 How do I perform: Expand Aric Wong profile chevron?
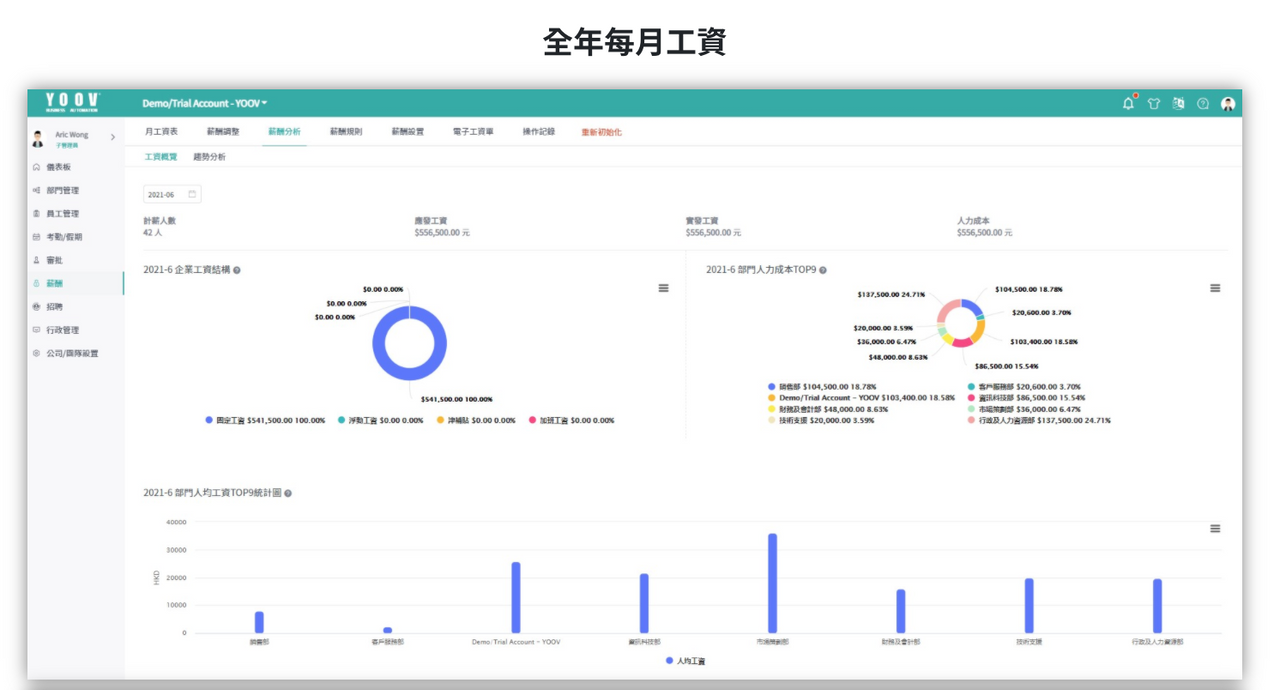(x=113, y=137)
